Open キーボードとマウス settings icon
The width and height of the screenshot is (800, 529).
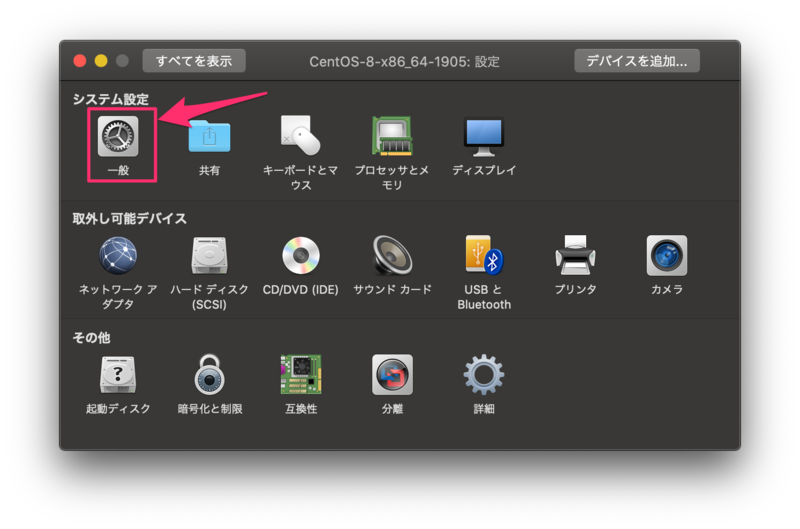(301, 135)
